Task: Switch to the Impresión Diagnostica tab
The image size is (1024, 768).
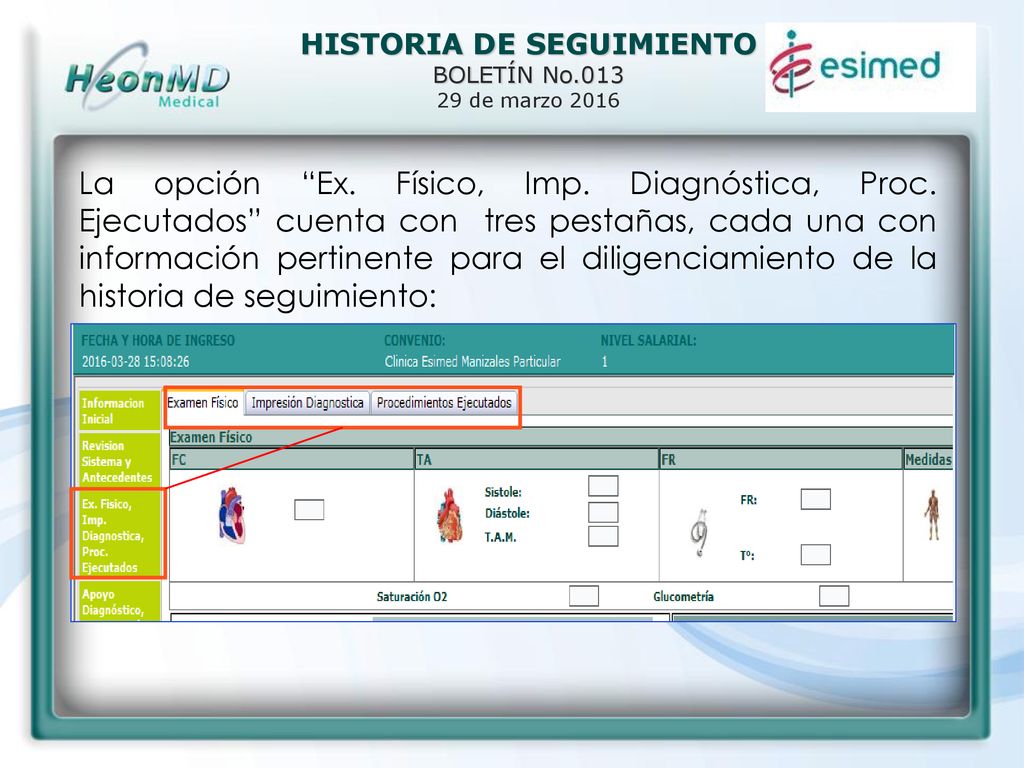Action: pos(308,403)
